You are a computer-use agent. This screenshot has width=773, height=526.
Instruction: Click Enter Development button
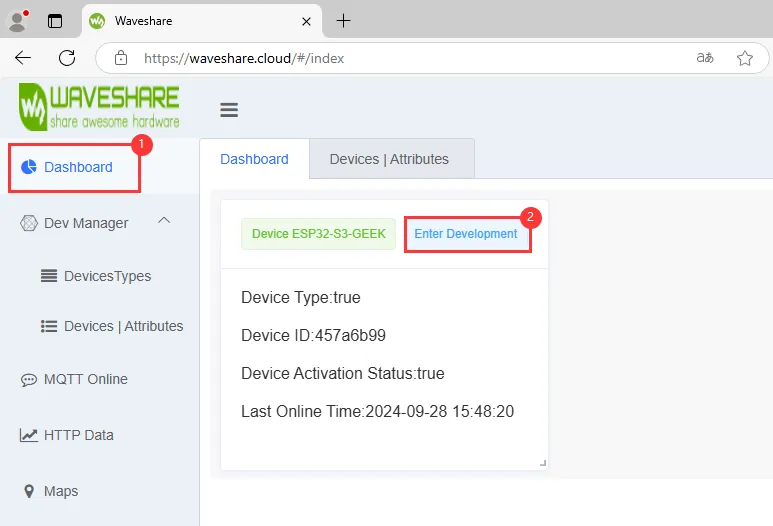click(x=466, y=234)
